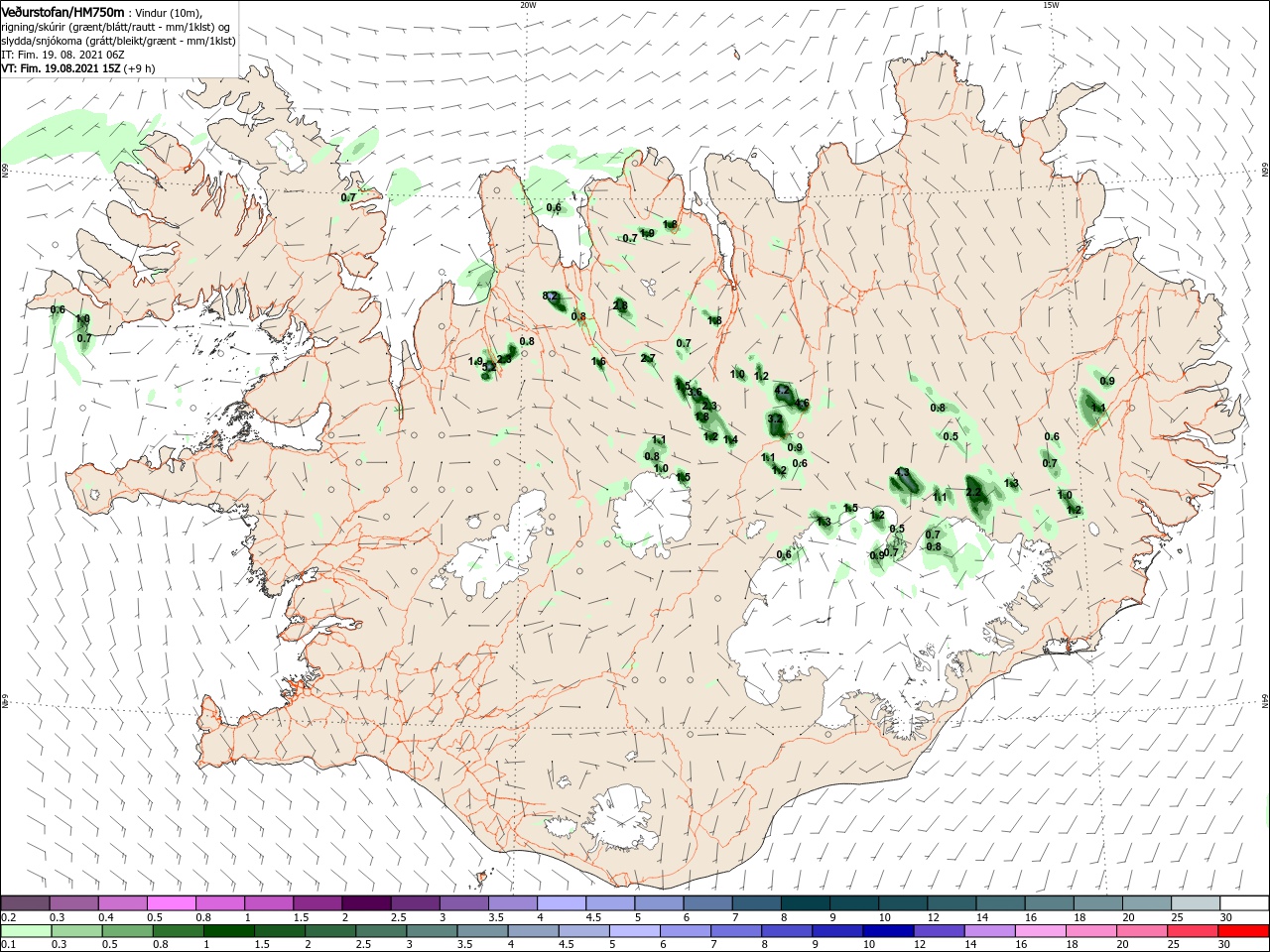Screen dimensions: 1270x952
Task: Click the 3.2 precipitation value on the map
Action: tap(776, 419)
